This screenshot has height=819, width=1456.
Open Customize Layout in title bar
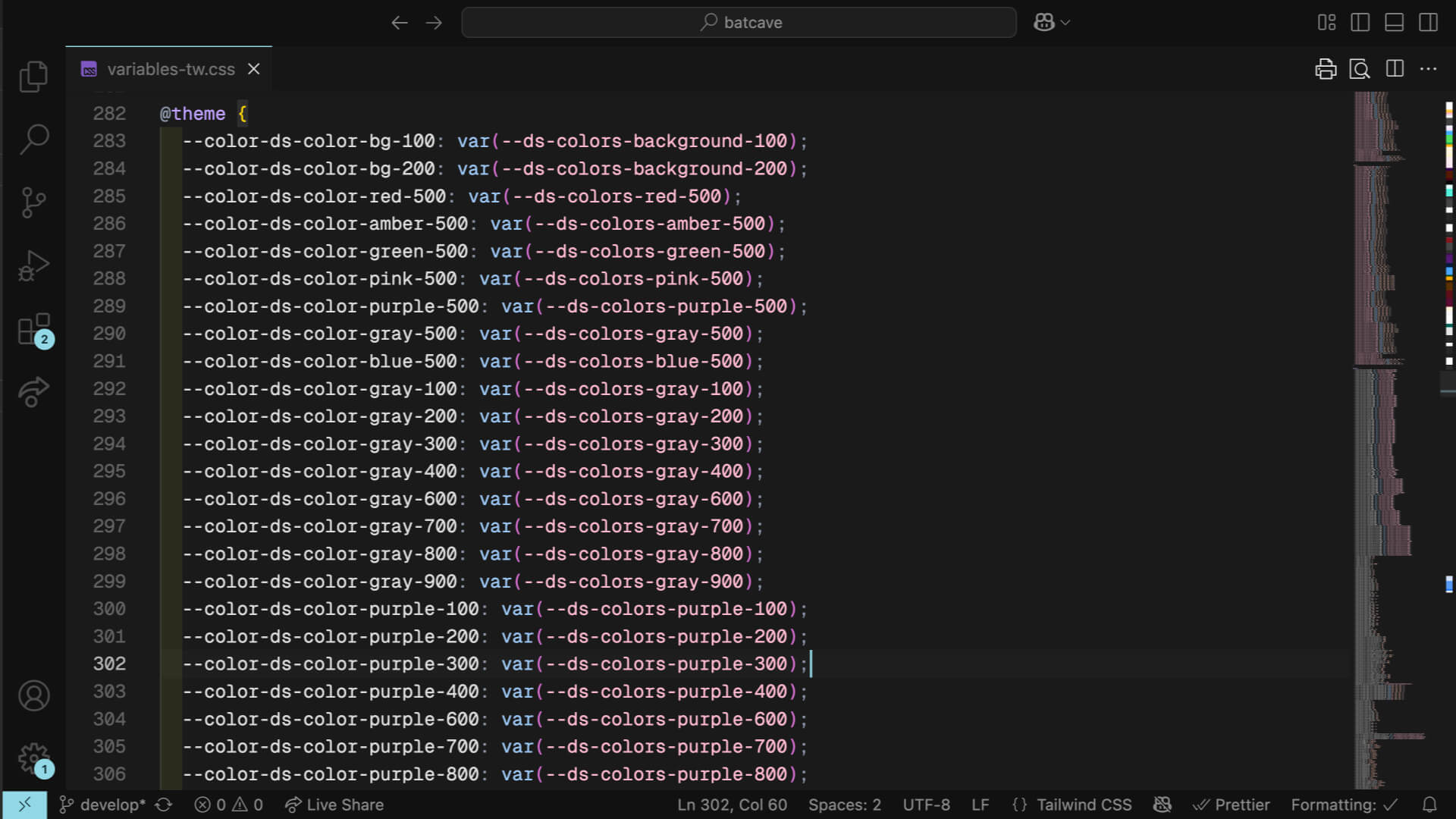click(1326, 23)
